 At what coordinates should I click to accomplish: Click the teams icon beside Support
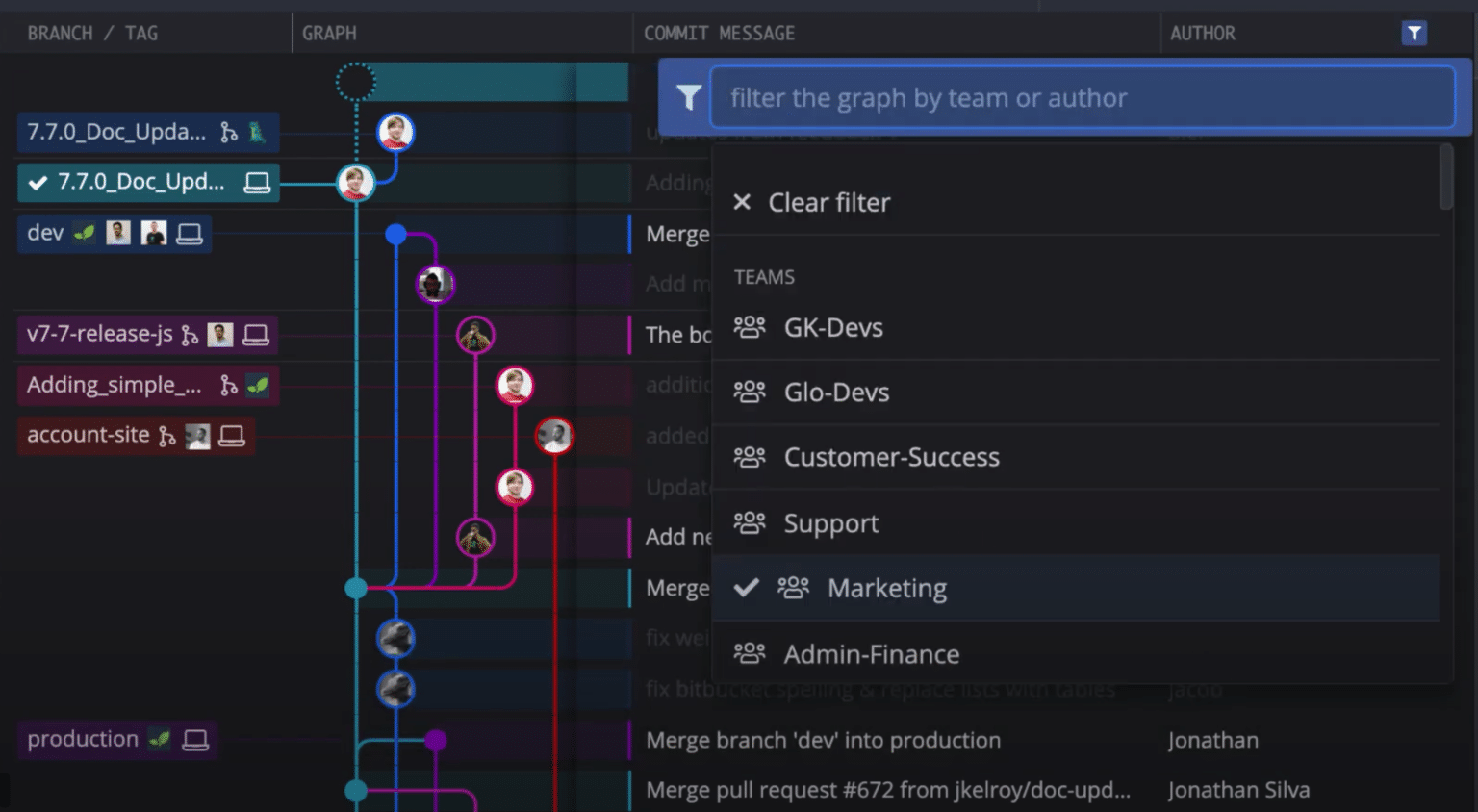pos(750,522)
